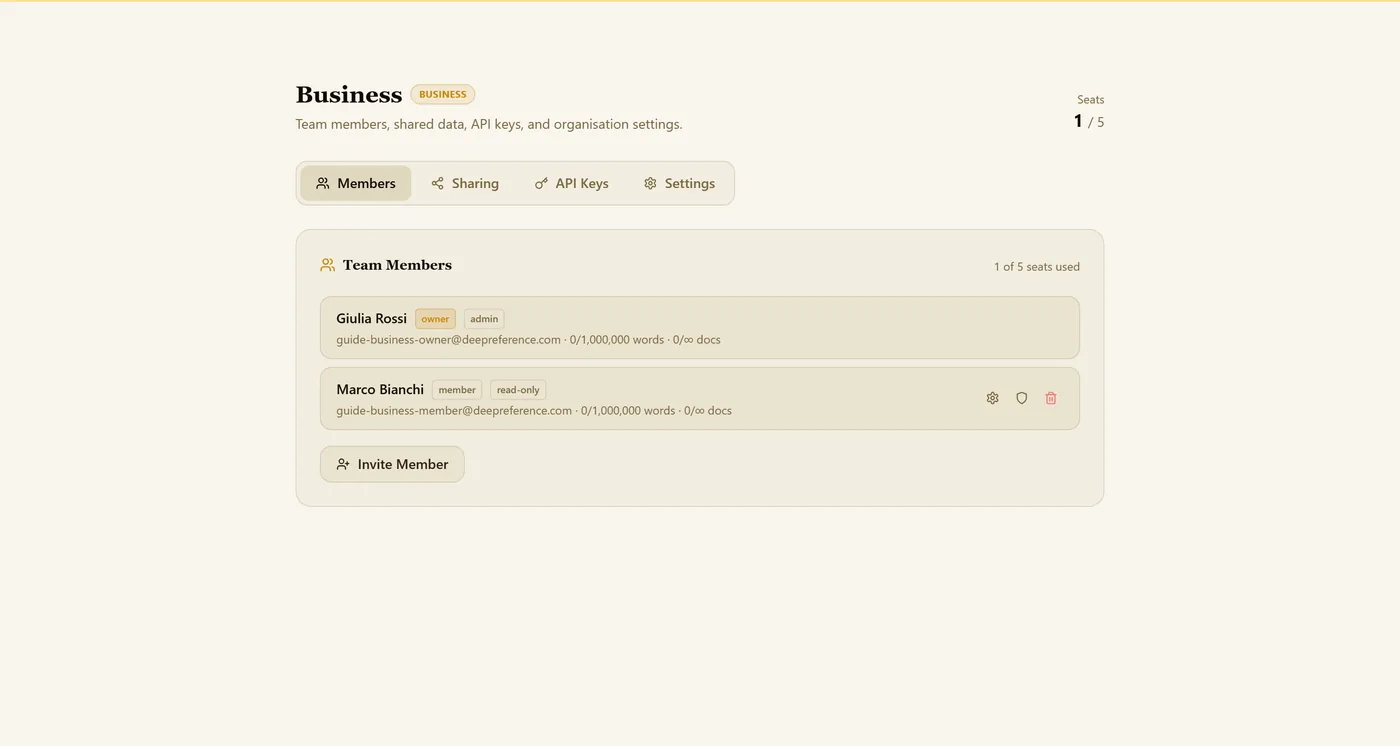
Task: Select the owner badge next to Giulia Rossi
Action: click(x=435, y=319)
